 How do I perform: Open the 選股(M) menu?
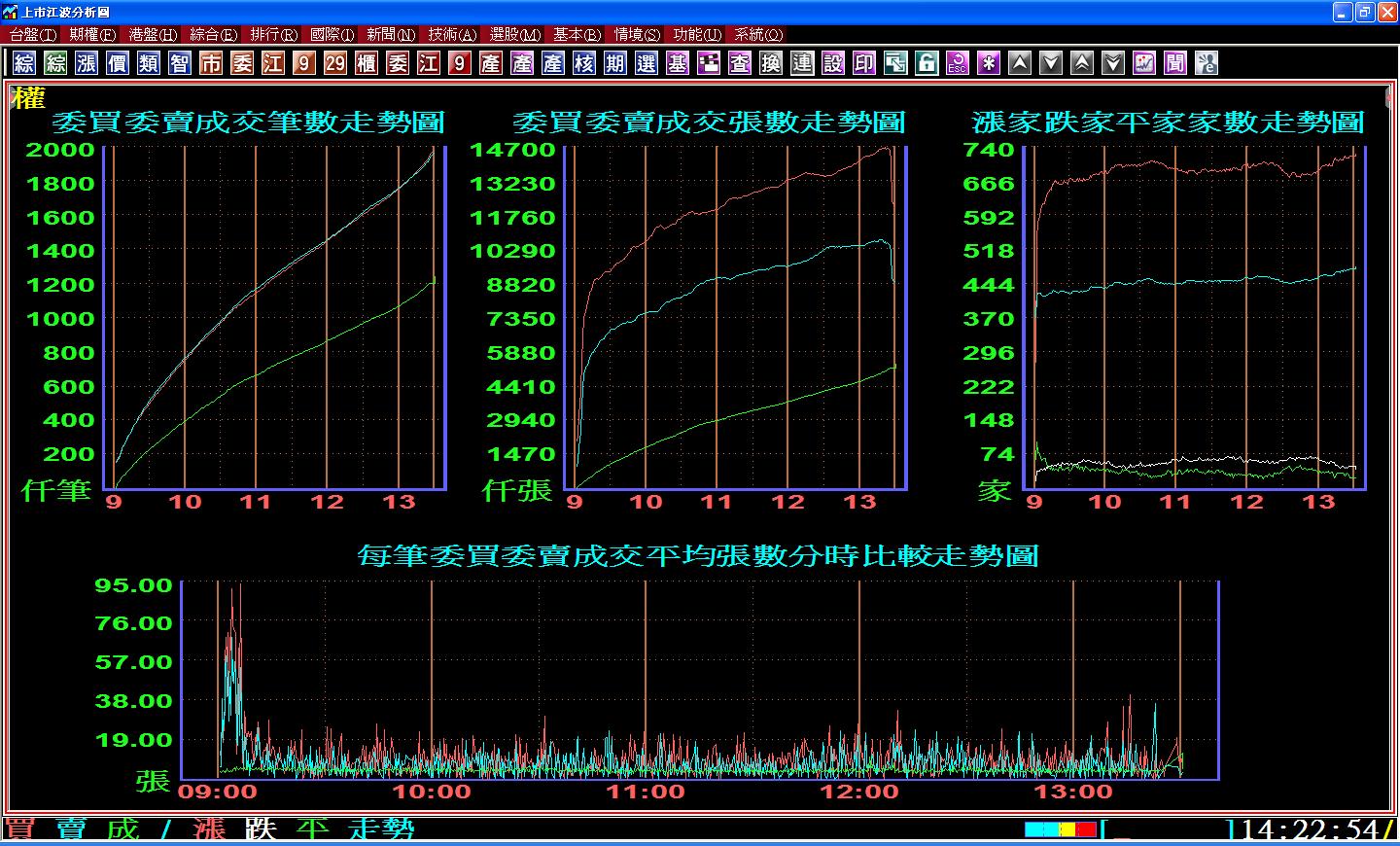click(x=515, y=34)
